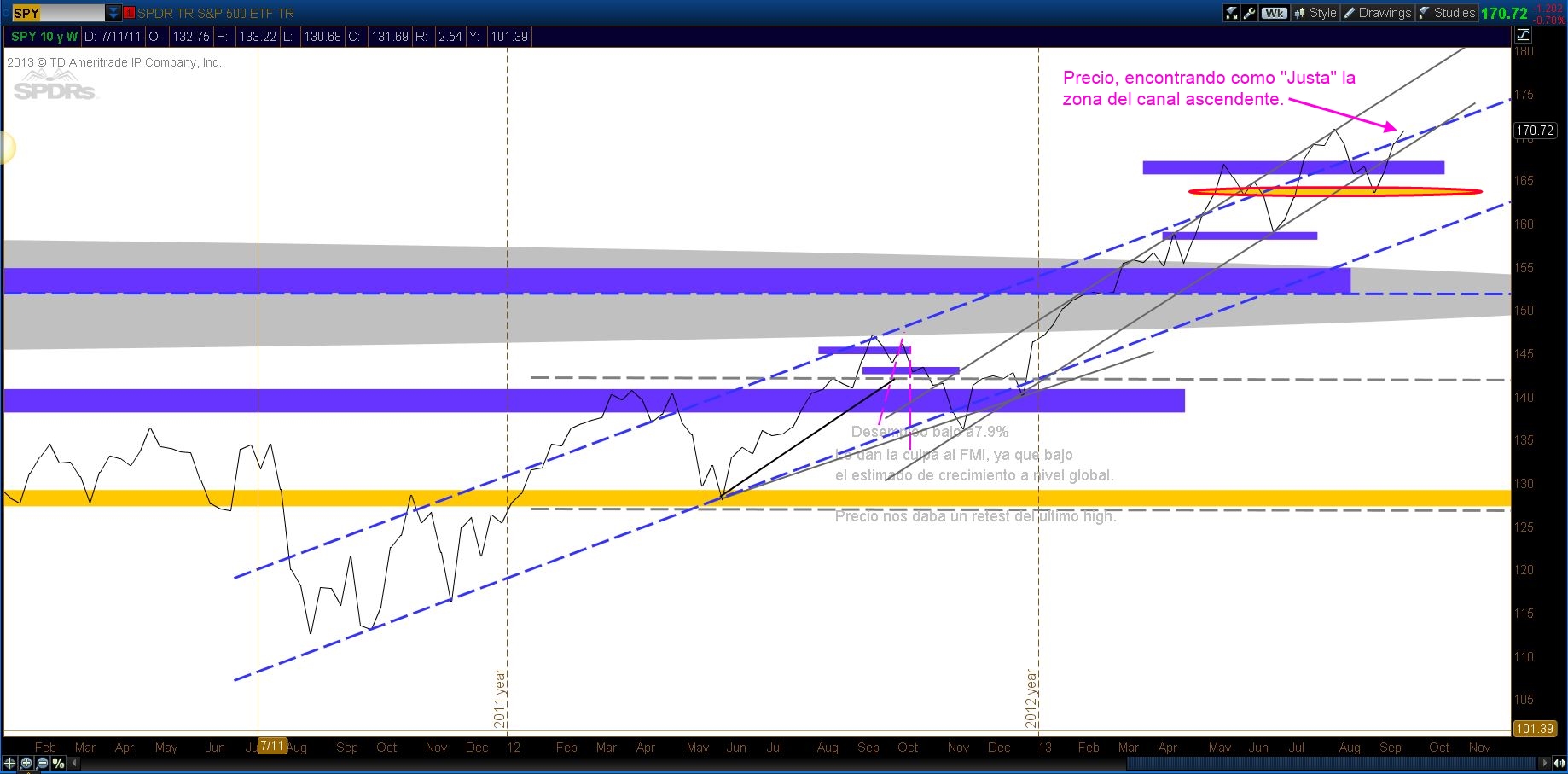Screen dimensions: 1568x774
Task: Click the zoom in magnifier icon
Action: (26, 763)
